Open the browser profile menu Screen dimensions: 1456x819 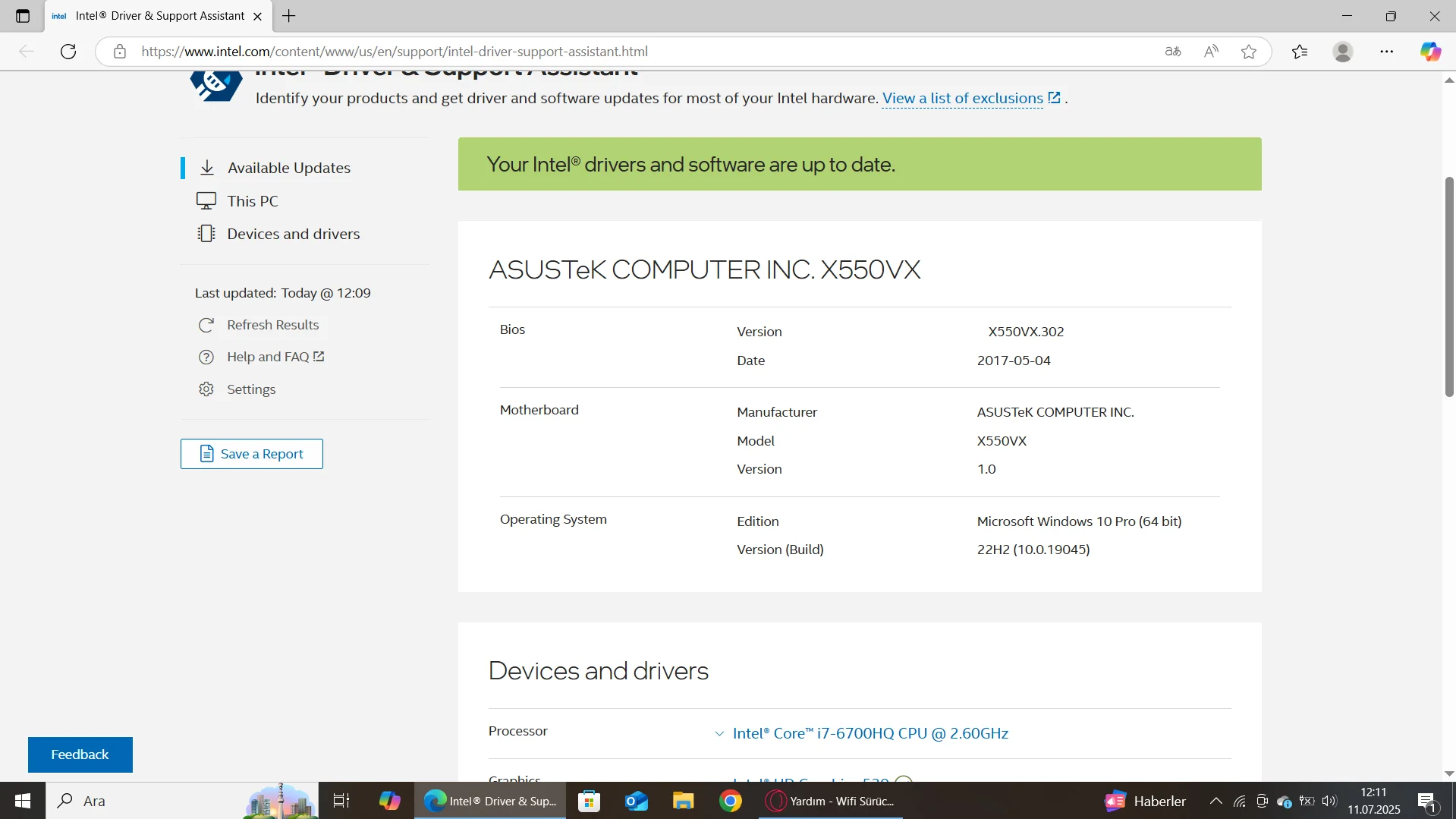pos(1343,52)
